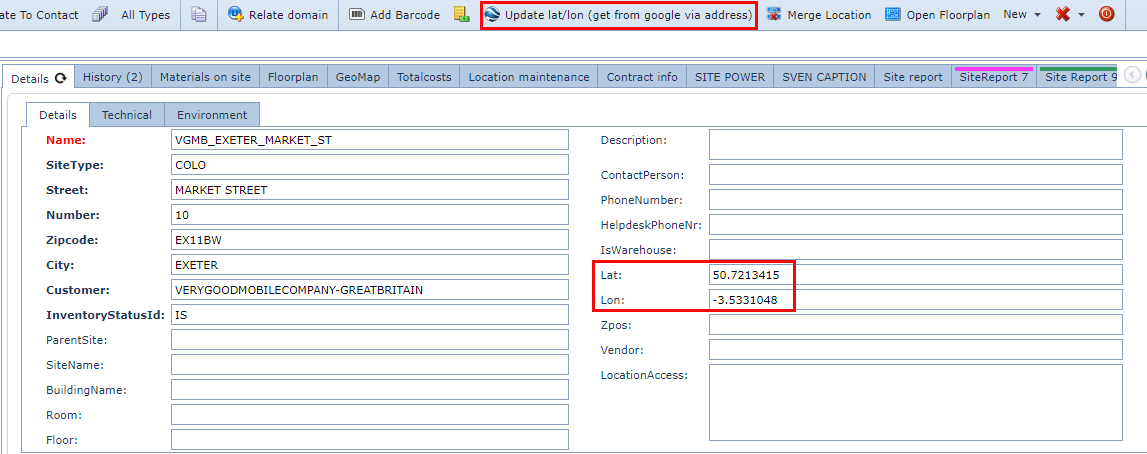This screenshot has width=1147, height=454.
Task: Open Floorplan from the toolbar
Action: tap(937, 15)
